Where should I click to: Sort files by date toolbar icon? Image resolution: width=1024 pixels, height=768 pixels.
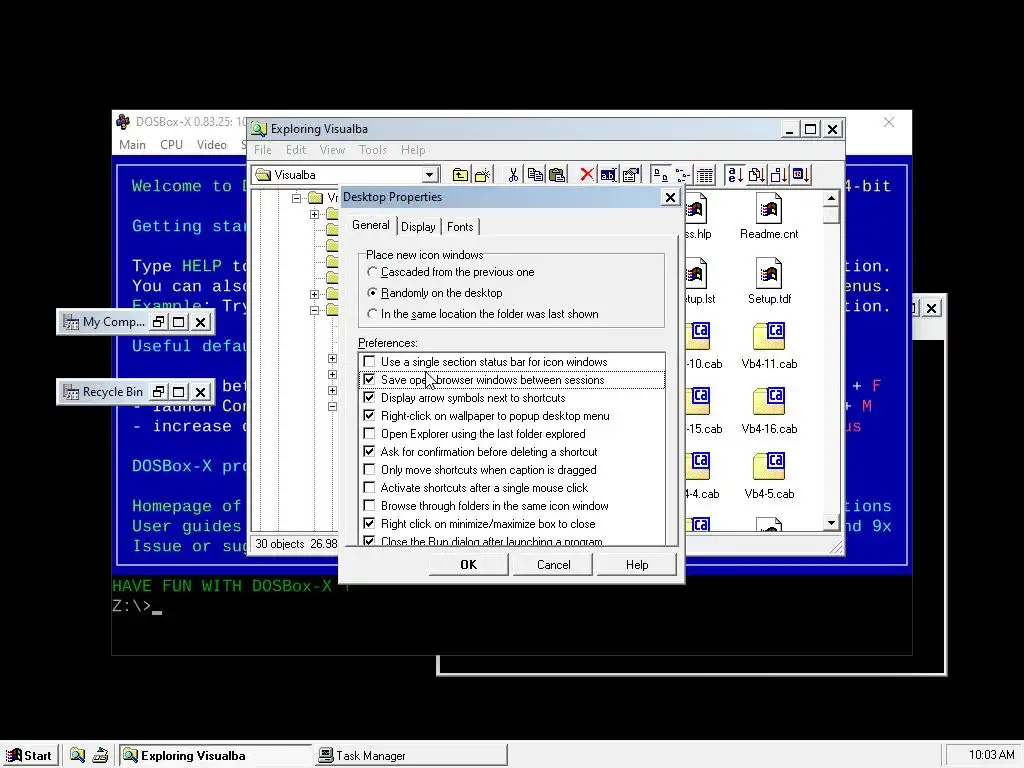tap(801, 175)
